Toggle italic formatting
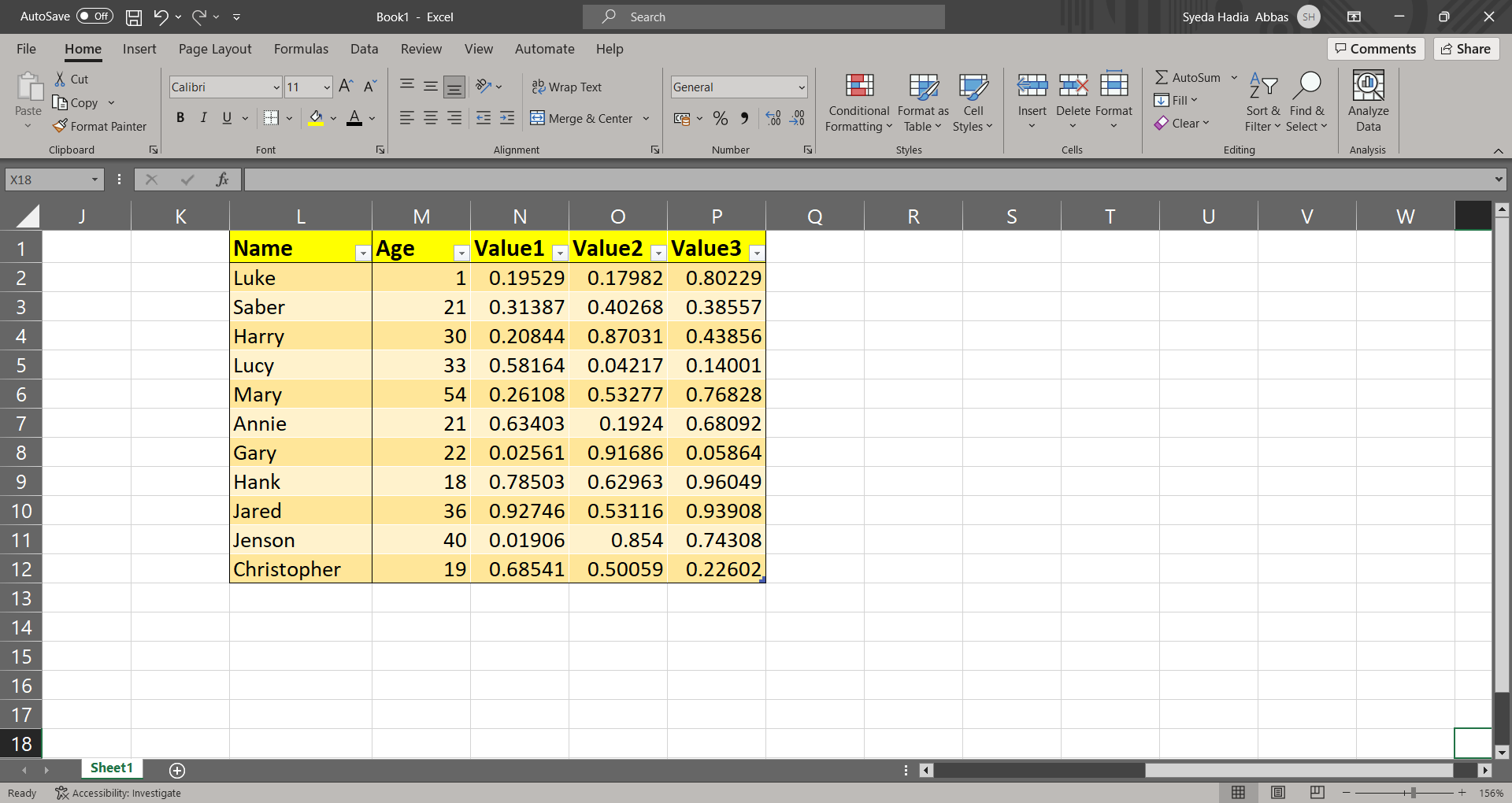 pos(203,118)
